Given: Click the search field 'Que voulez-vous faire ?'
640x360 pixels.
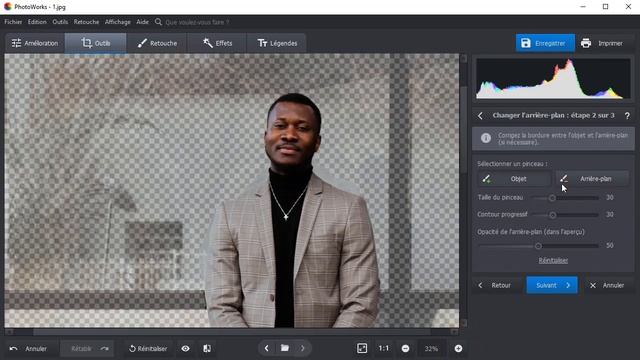Looking at the screenshot, I should [x=197, y=22].
